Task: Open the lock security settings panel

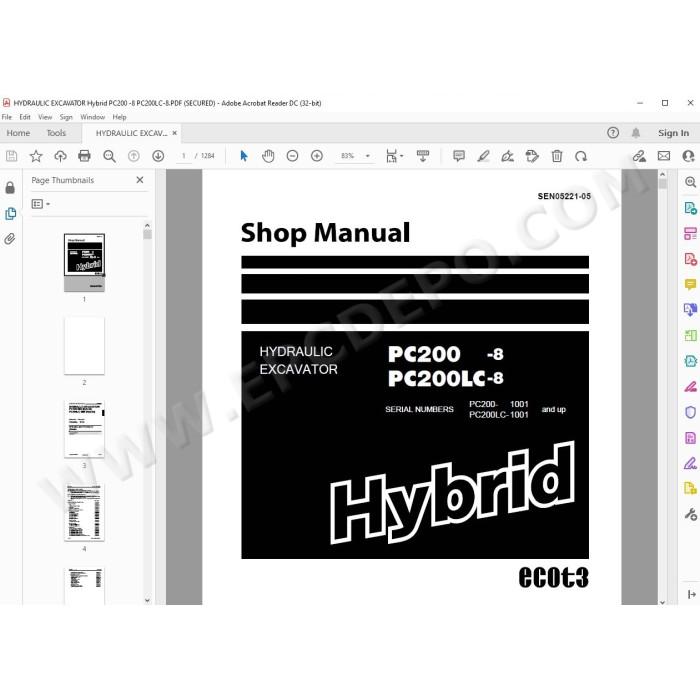Action: point(10,188)
